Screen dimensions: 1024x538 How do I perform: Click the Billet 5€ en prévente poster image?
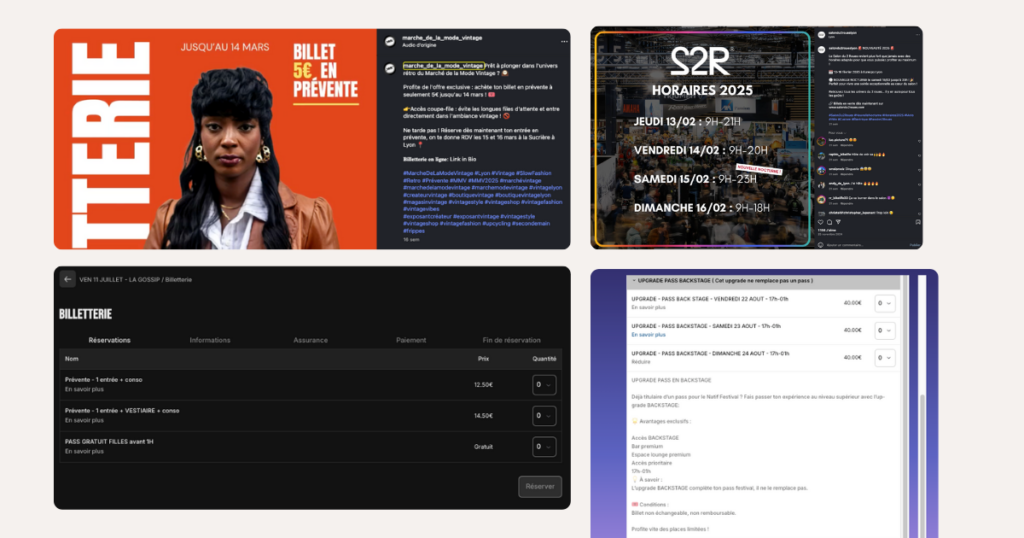pos(216,139)
